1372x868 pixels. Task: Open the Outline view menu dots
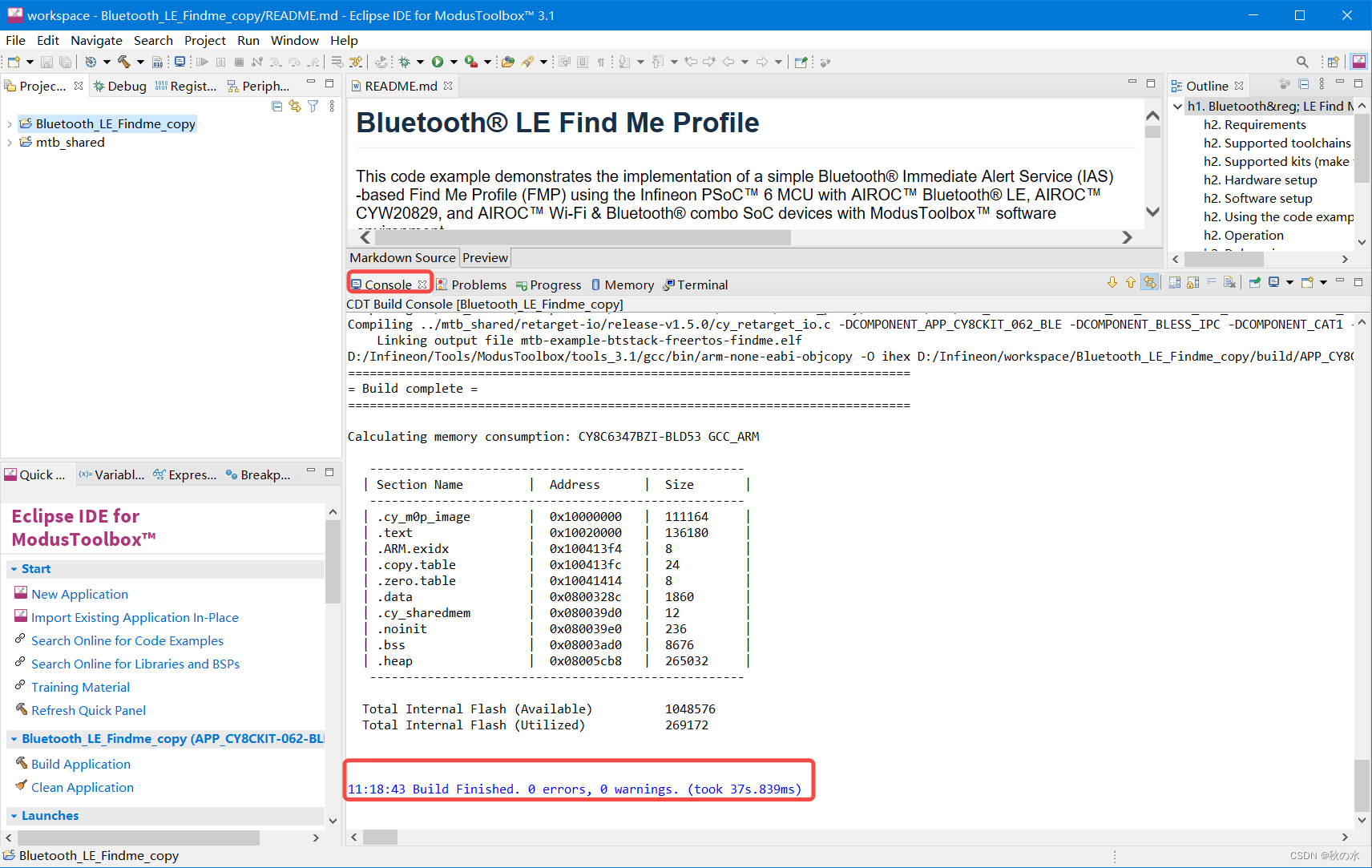click(1322, 84)
